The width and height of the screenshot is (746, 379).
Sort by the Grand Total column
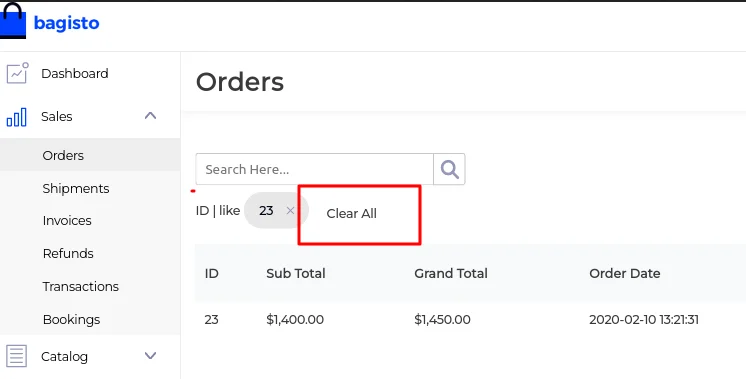[451, 273]
